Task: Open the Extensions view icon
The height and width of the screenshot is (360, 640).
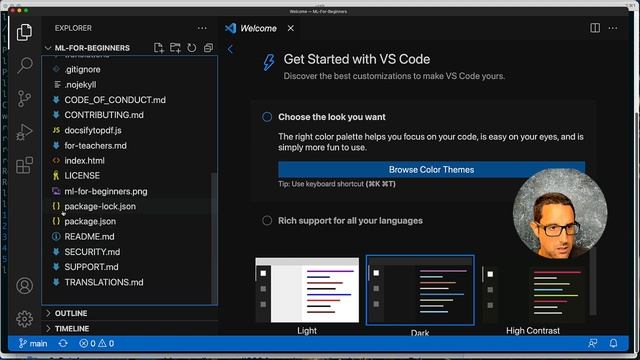Action: coord(24,165)
